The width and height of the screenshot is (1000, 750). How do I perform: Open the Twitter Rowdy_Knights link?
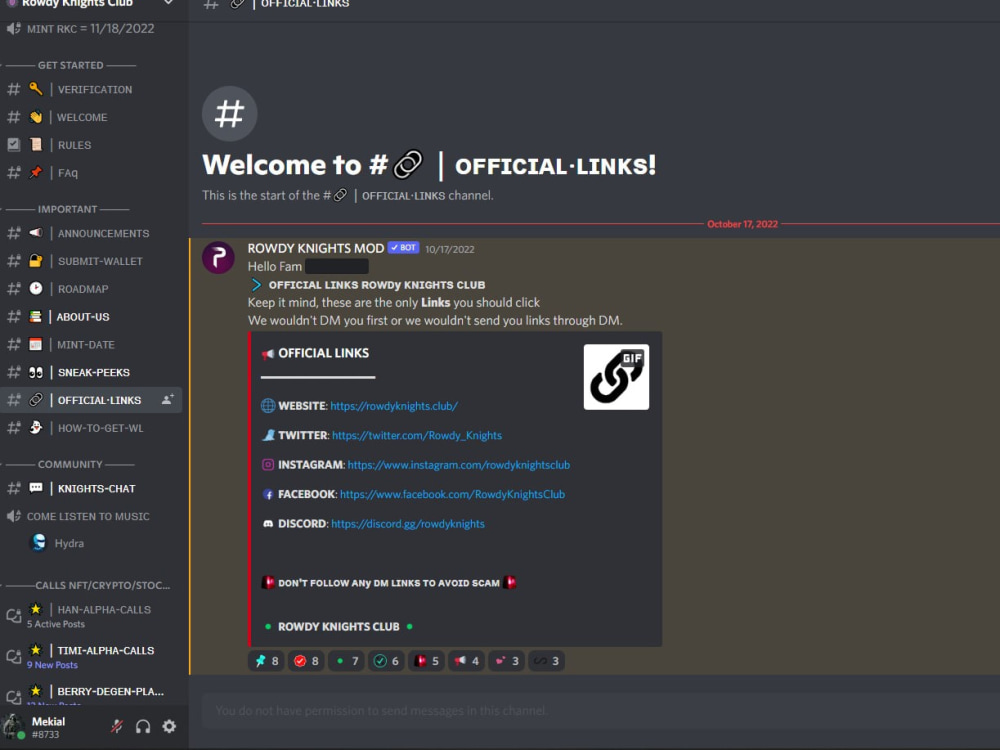coord(417,435)
